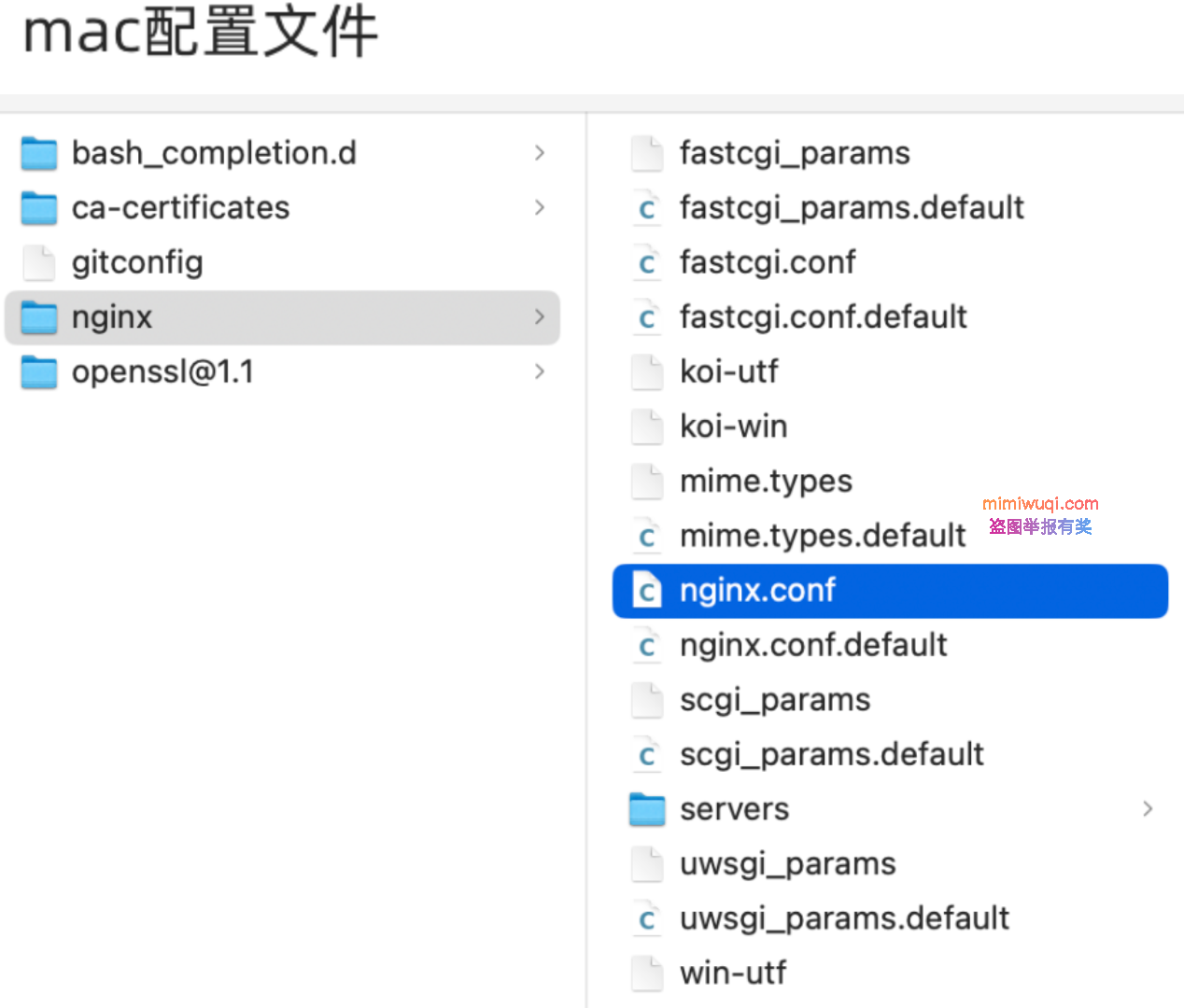Select fastcgi_params file name
The height and width of the screenshot is (1008, 1184).
[x=795, y=153]
